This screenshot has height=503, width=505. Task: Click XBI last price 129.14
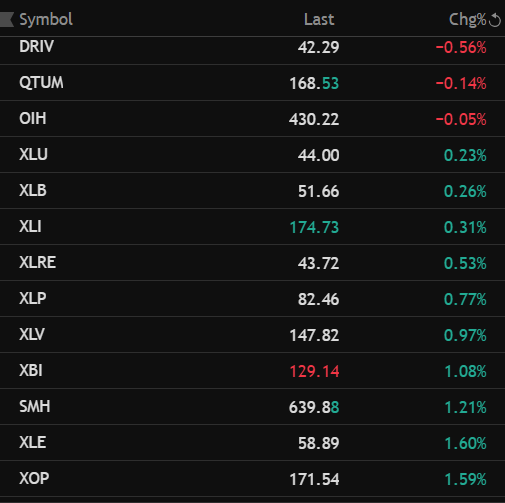(x=314, y=371)
